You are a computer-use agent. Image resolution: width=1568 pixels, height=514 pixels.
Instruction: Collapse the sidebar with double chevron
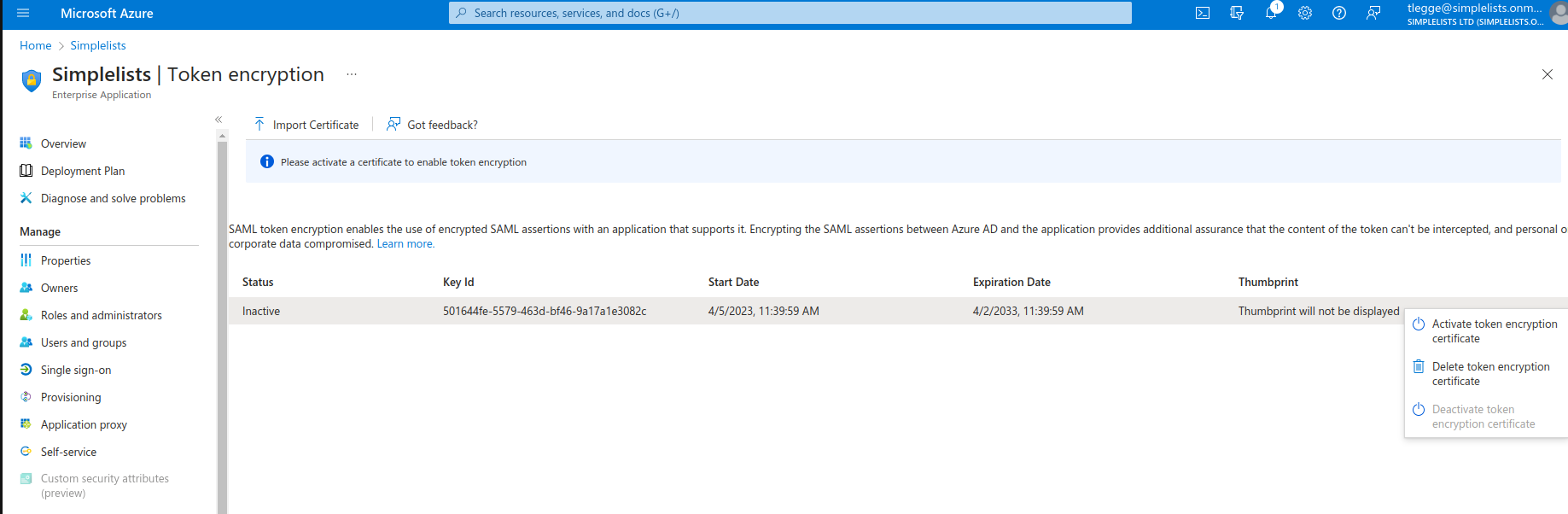click(219, 120)
